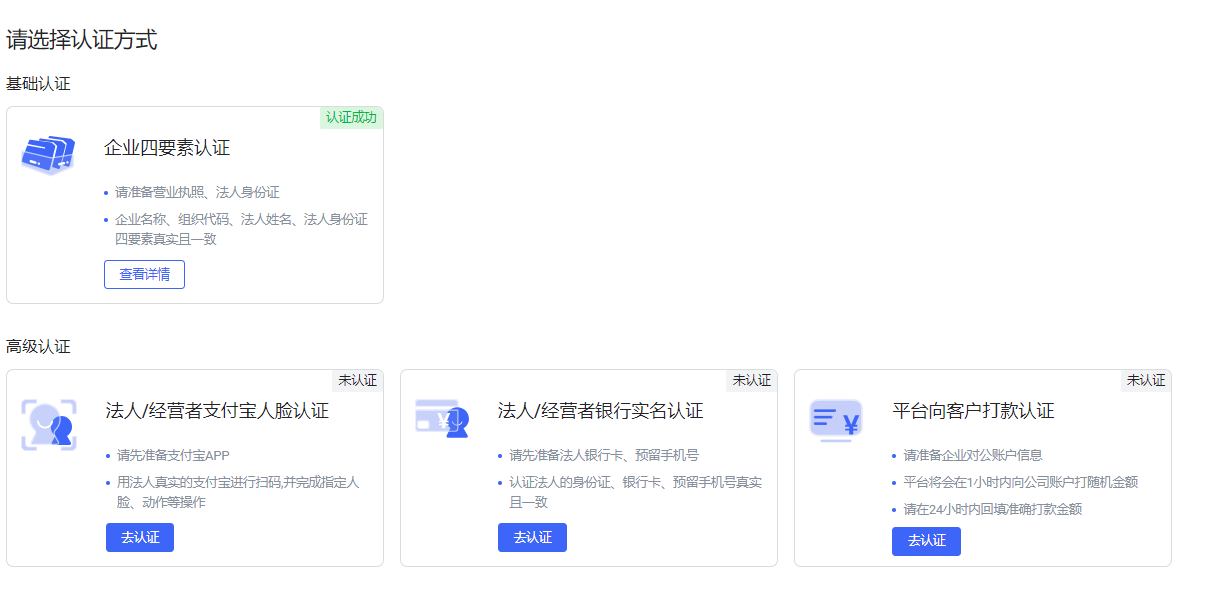Click 去认证 under 平台向客户打款认证
Viewport: 1212px width, 596px height.
[926, 541]
